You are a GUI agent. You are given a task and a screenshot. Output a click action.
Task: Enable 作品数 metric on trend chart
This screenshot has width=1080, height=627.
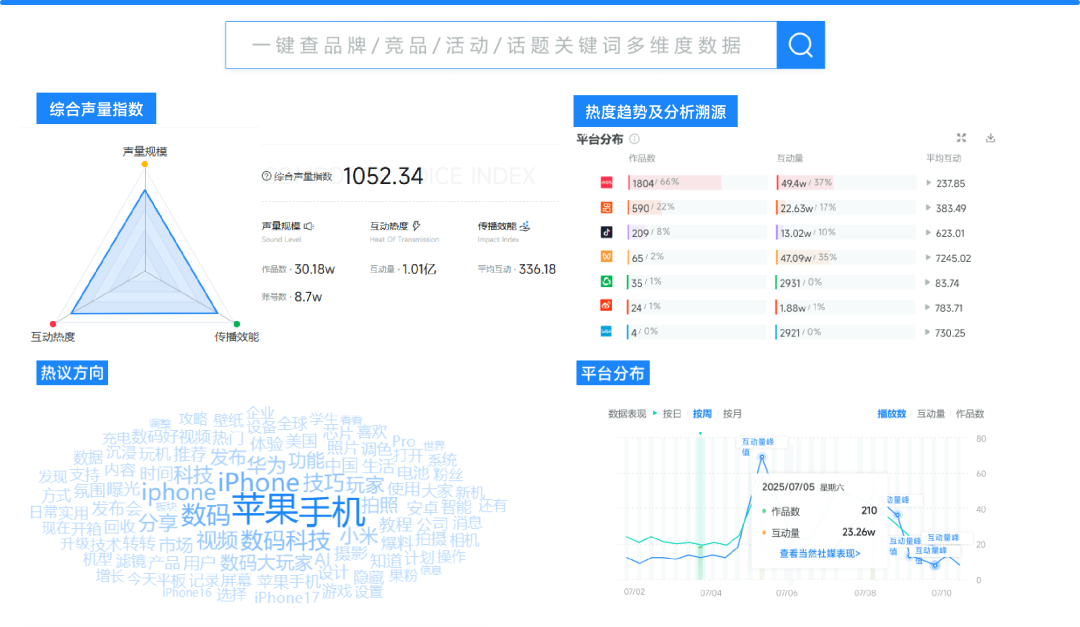(969, 413)
